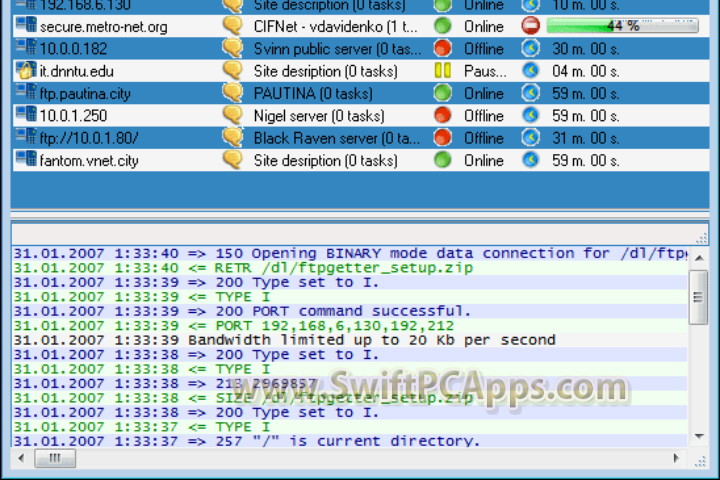Click the speech bubble icon next to PAUTINA
This screenshot has width=720, height=480.
(233, 92)
